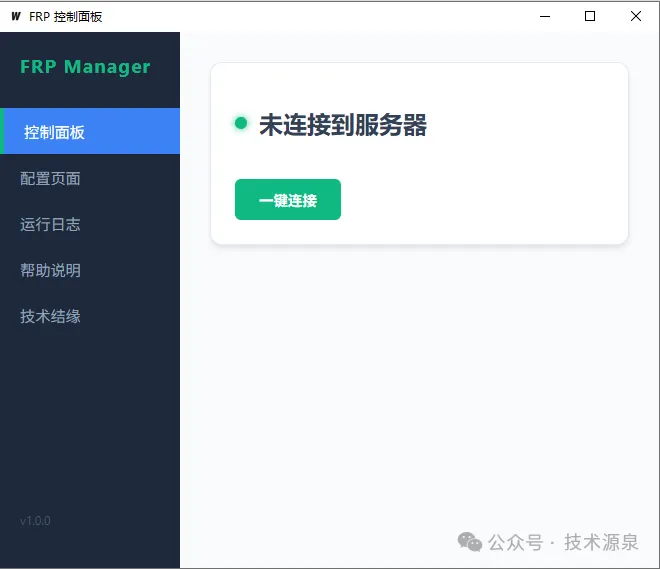Click the 一键连接 green button
This screenshot has height=569, width=660.
[288, 199]
